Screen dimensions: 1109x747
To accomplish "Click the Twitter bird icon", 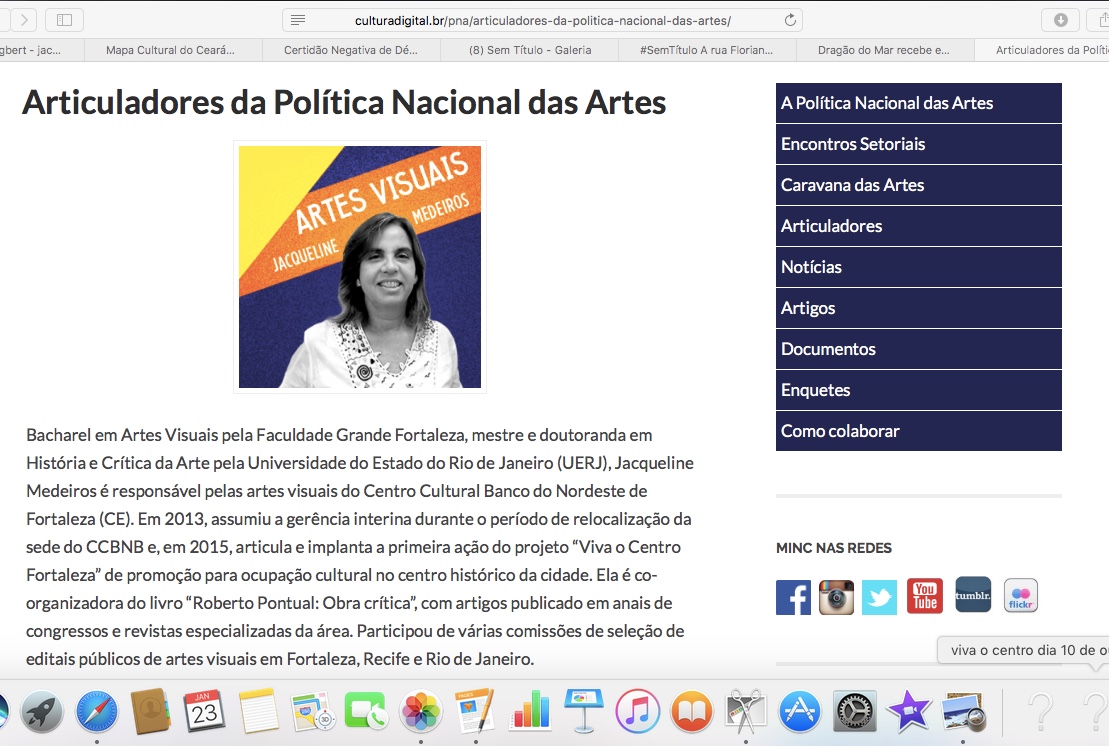I will 880,597.
